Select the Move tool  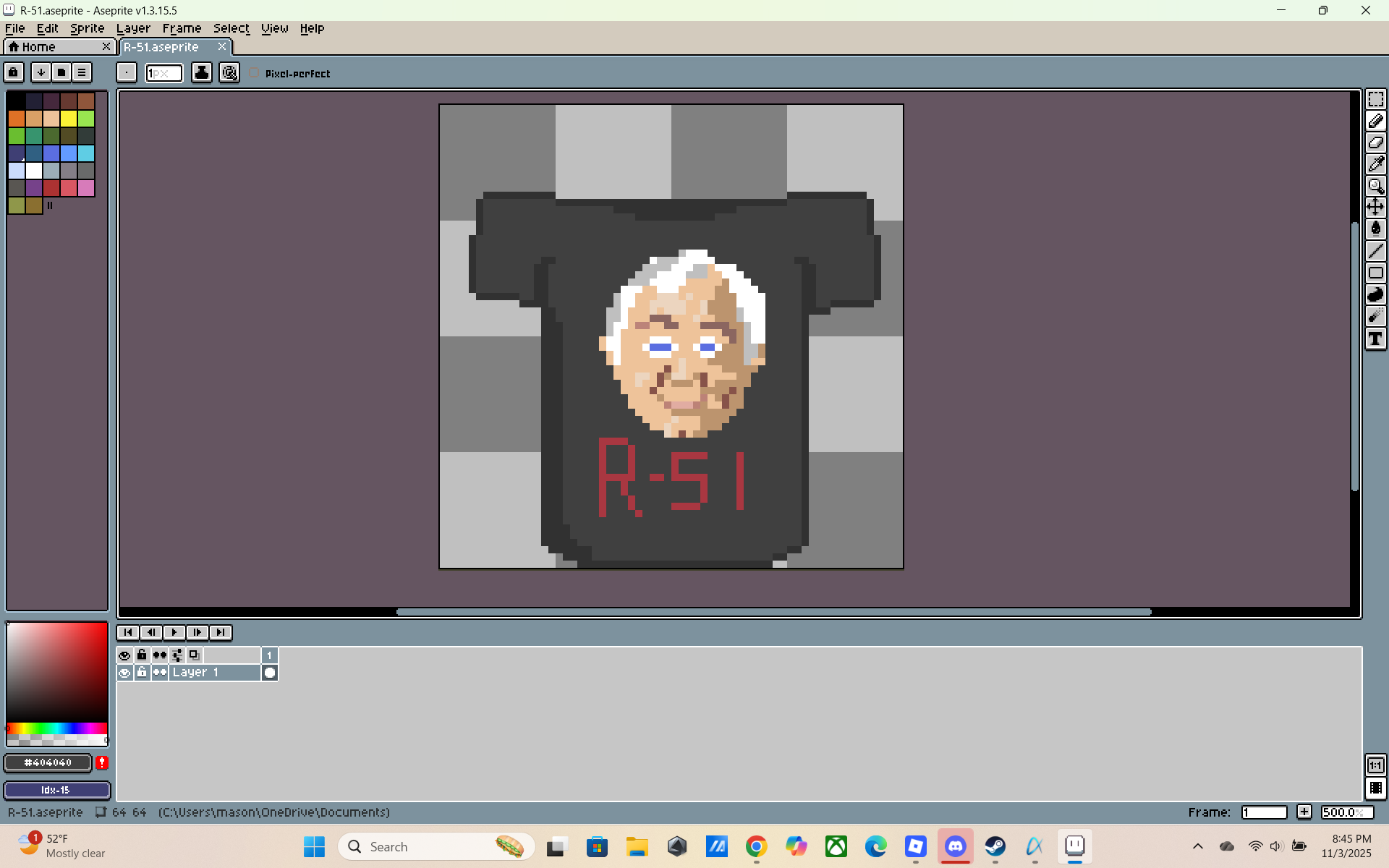[x=1375, y=207]
